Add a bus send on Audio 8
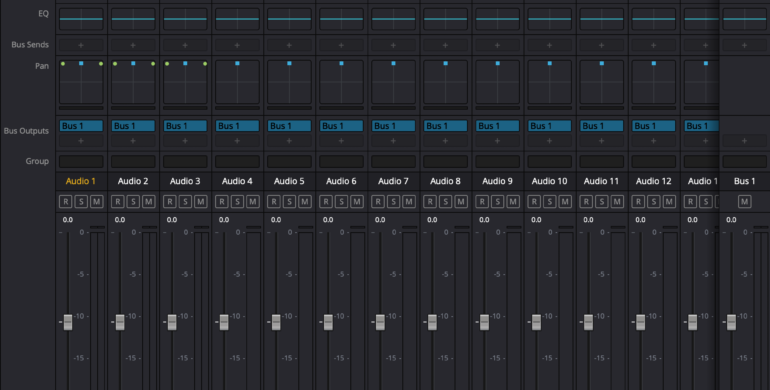The height and width of the screenshot is (390, 770). click(445, 45)
